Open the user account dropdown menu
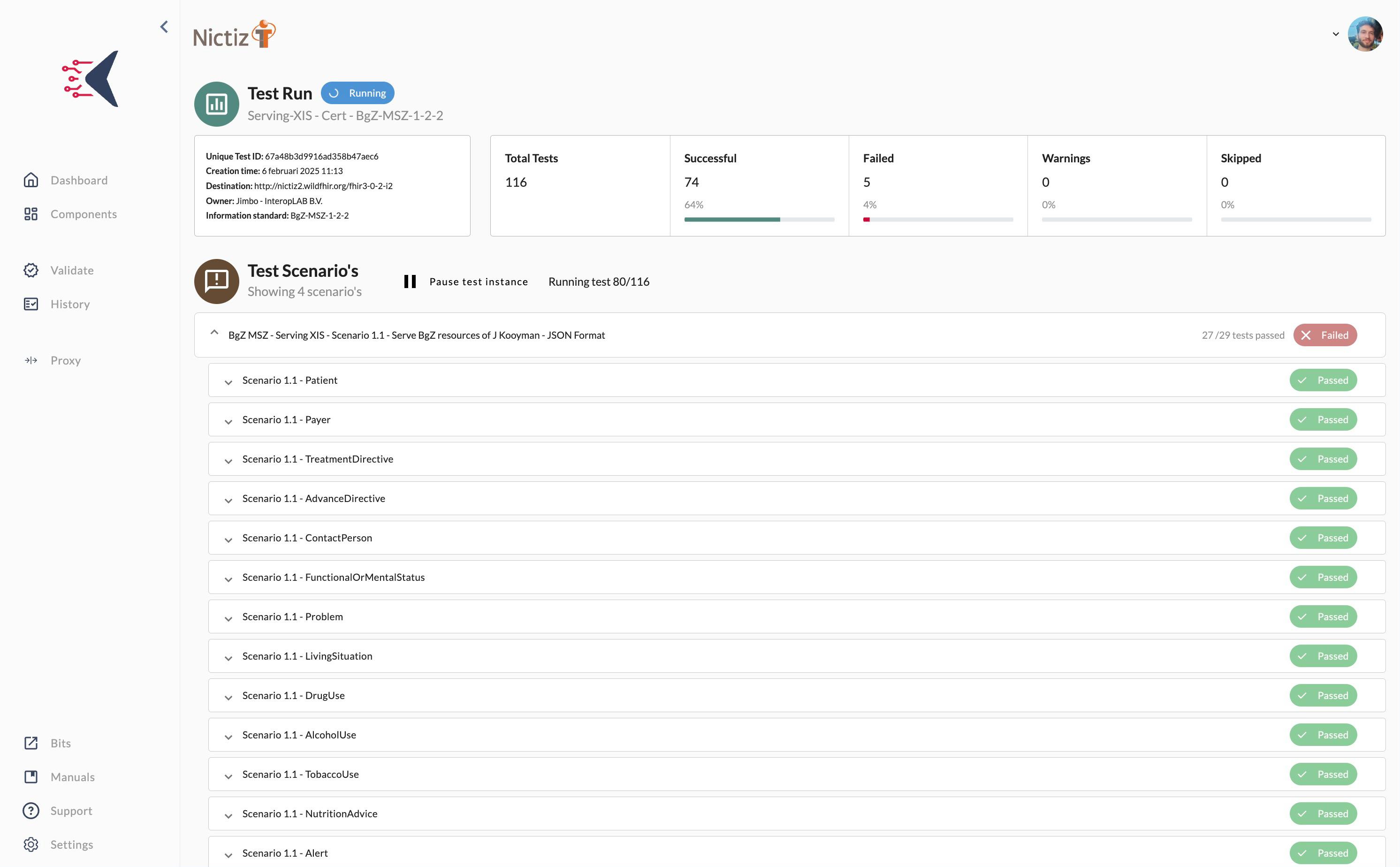The height and width of the screenshot is (867, 1400). pyautogui.click(x=1336, y=34)
